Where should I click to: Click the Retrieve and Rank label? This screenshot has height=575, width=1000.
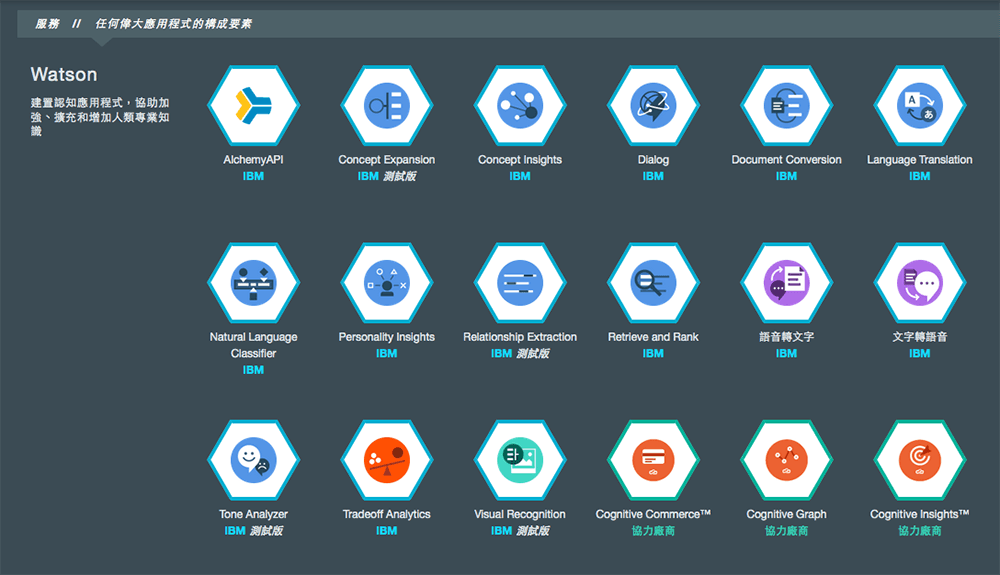(653, 337)
